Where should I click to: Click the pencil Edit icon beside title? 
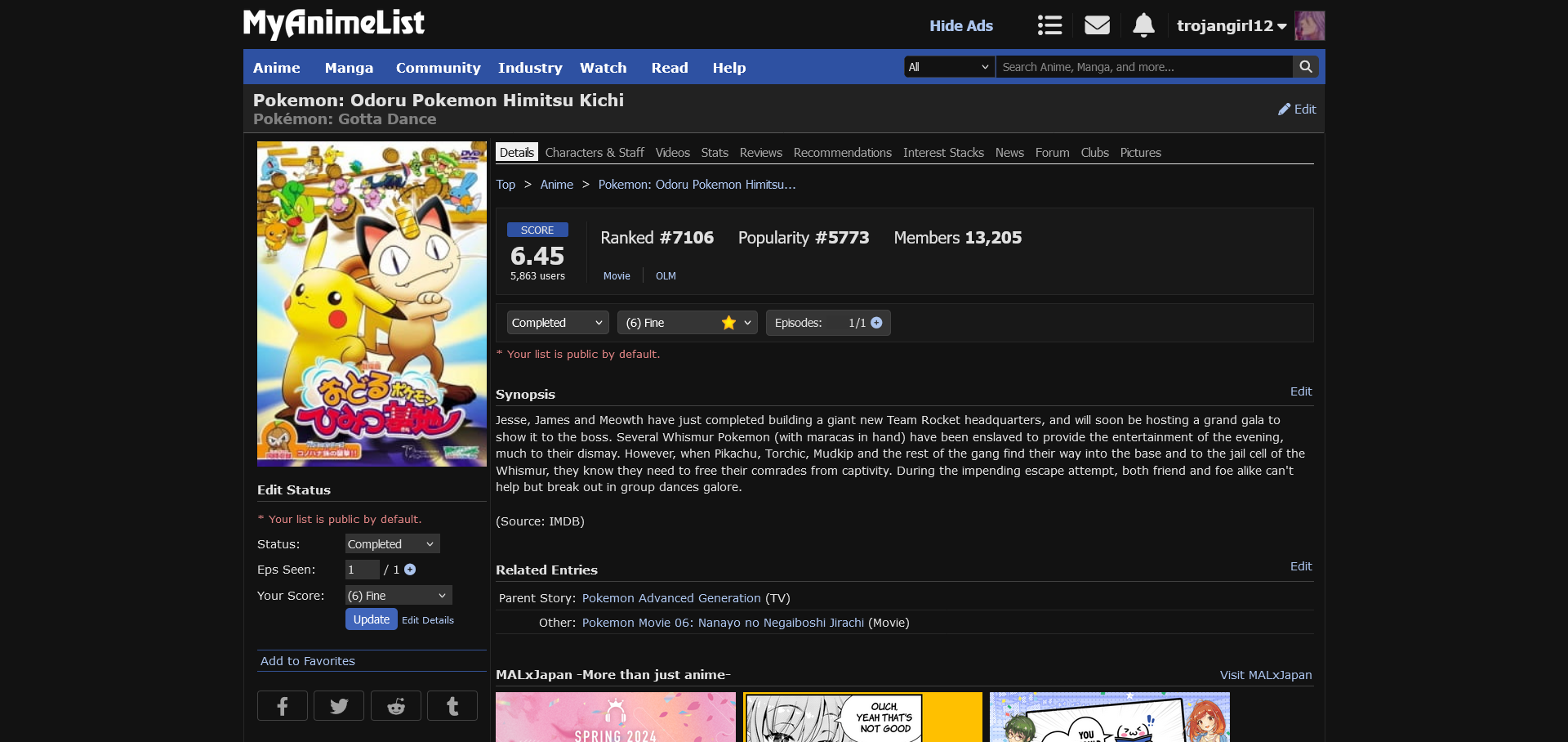(x=1297, y=109)
